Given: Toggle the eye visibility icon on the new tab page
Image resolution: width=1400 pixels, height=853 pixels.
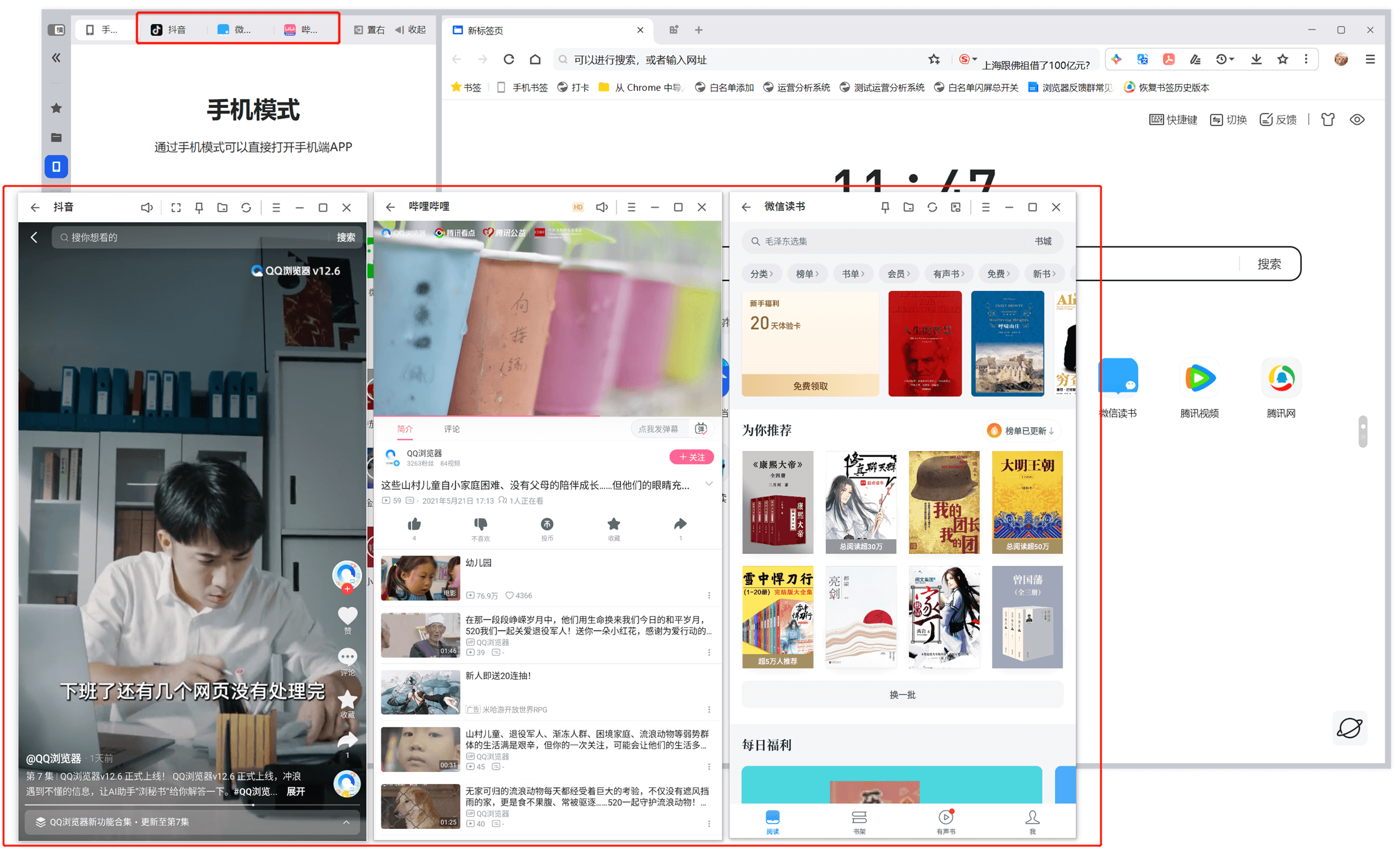Looking at the screenshot, I should point(1357,120).
